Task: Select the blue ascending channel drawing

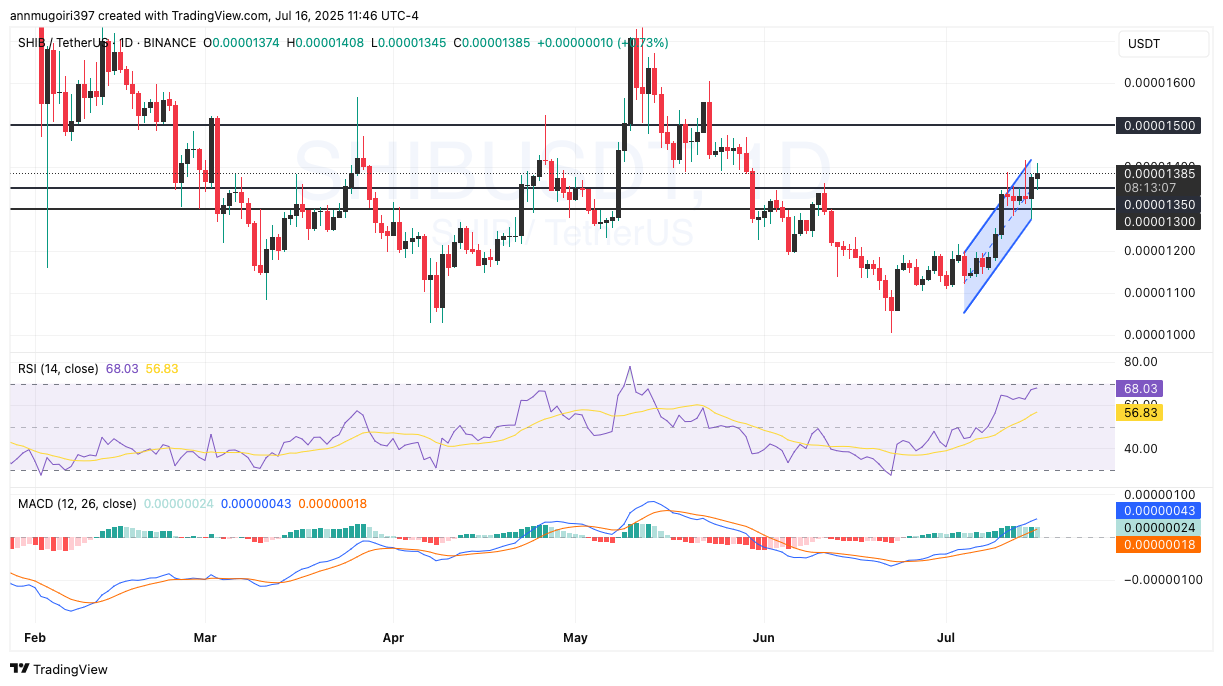Action: (x=997, y=237)
